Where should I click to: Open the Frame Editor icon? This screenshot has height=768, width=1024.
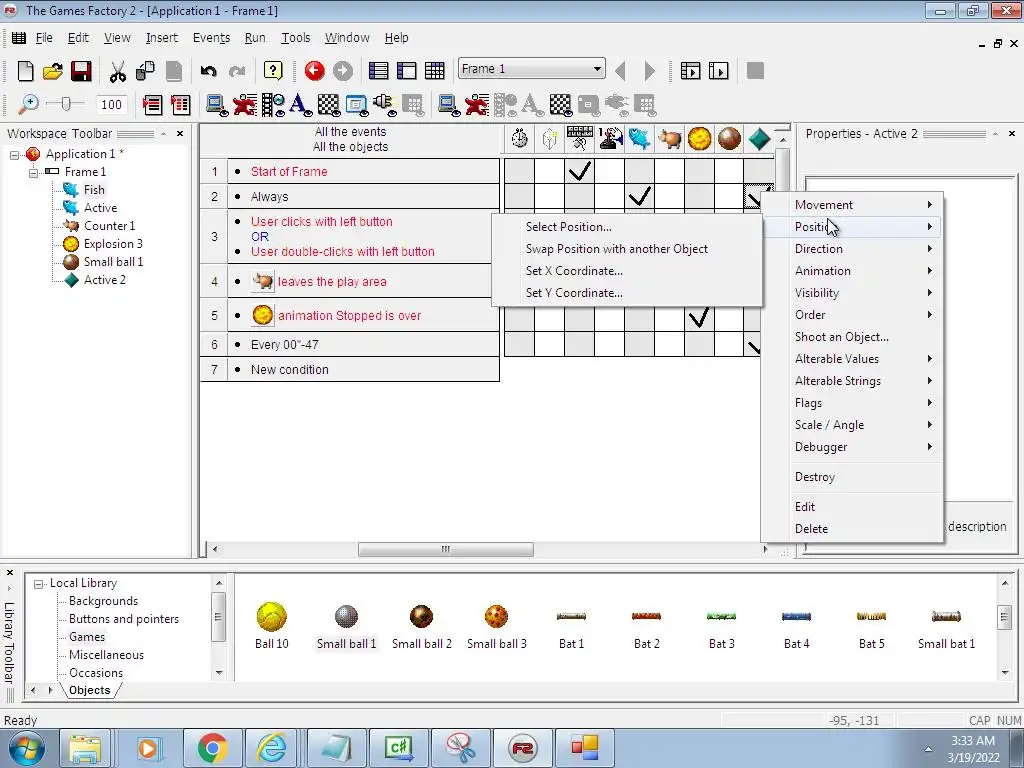coord(406,71)
